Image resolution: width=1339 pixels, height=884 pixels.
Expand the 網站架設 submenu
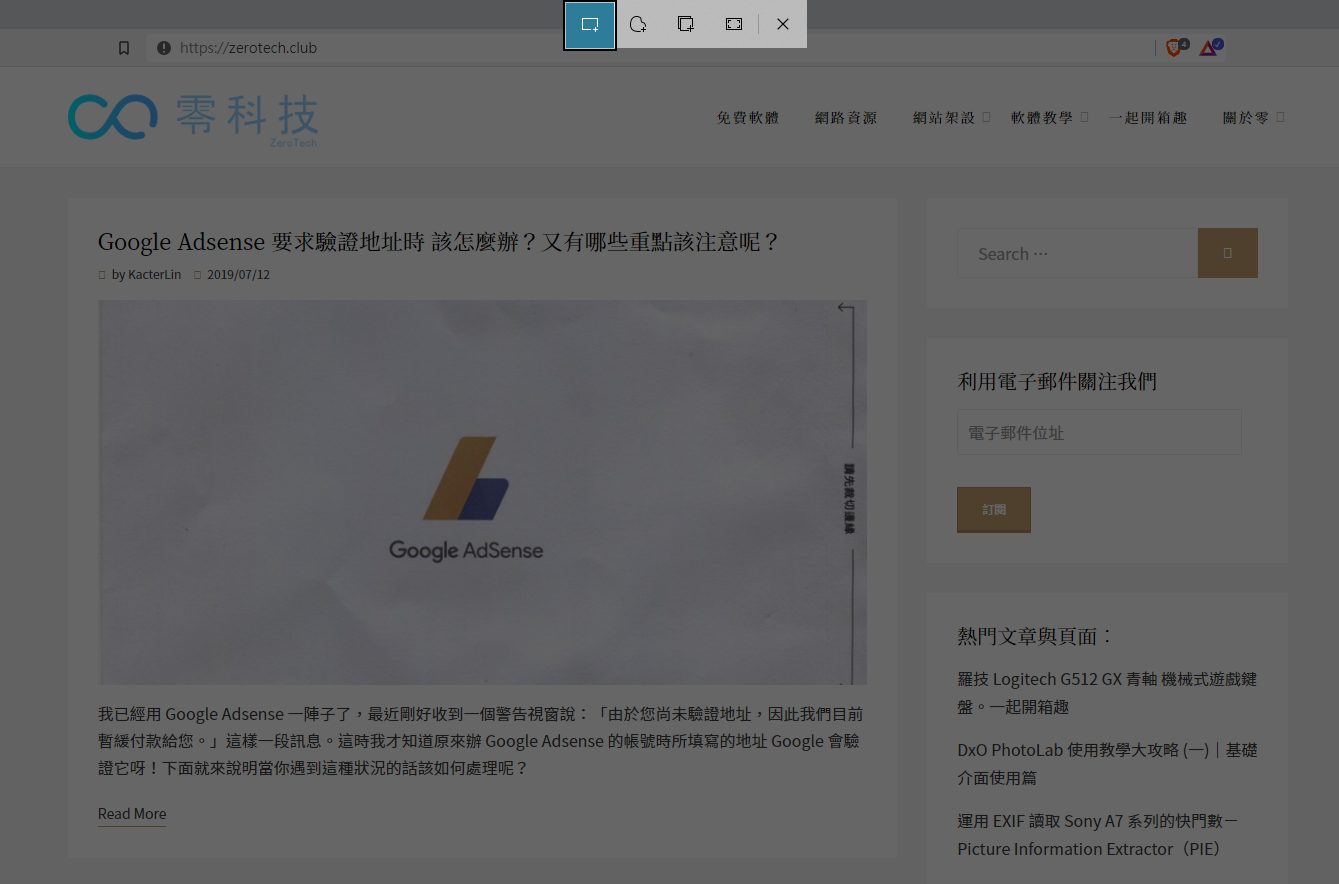point(986,117)
